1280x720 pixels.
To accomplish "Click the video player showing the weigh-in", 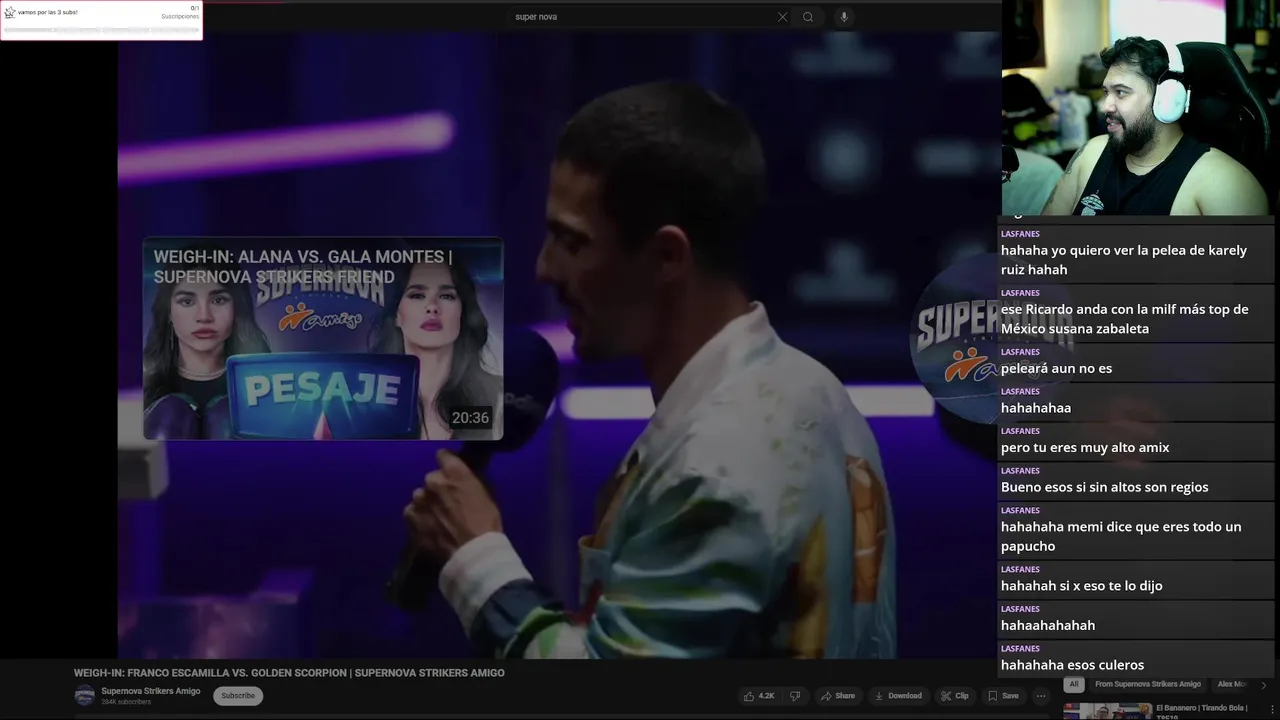I will coord(558,345).
